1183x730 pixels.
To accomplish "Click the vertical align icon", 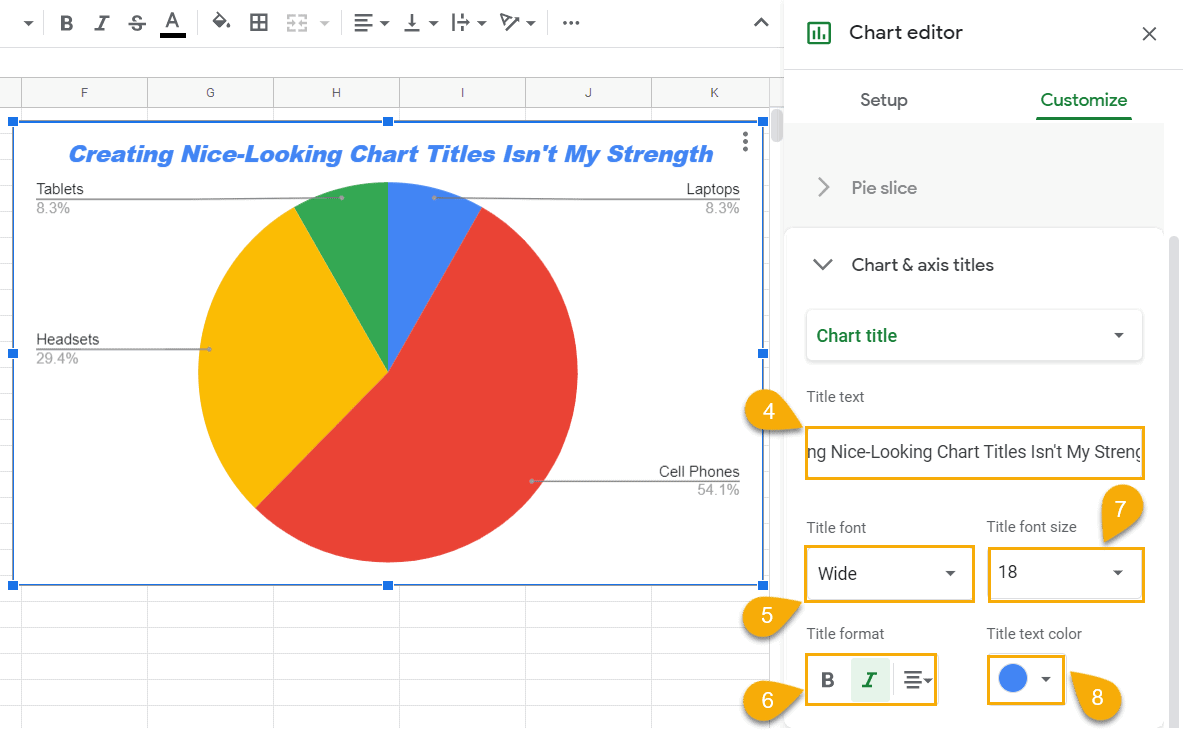I will click(x=414, y=22).
